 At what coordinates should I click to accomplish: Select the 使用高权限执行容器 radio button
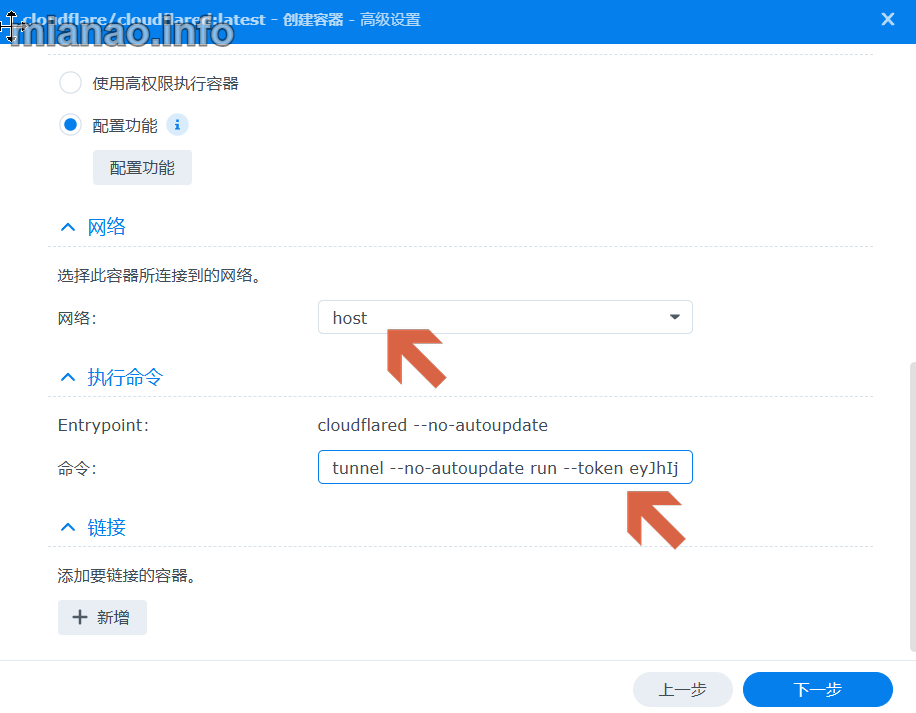point(71,83)
